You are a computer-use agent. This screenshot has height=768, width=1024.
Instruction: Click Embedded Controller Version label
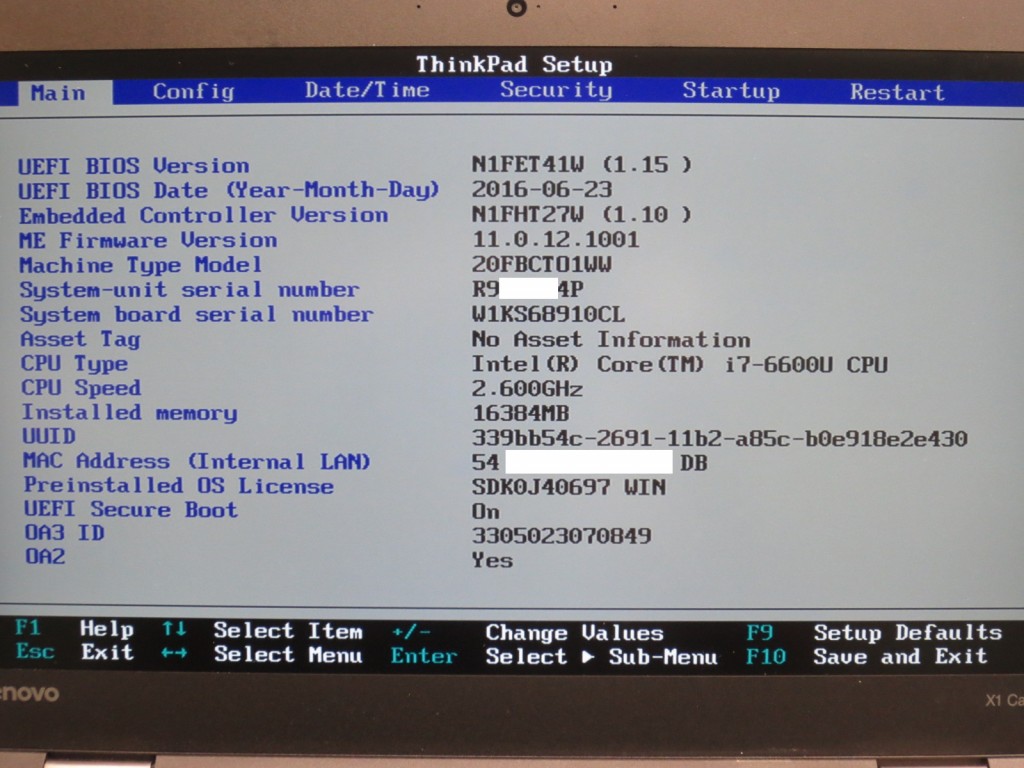click(x=203, y=215)
